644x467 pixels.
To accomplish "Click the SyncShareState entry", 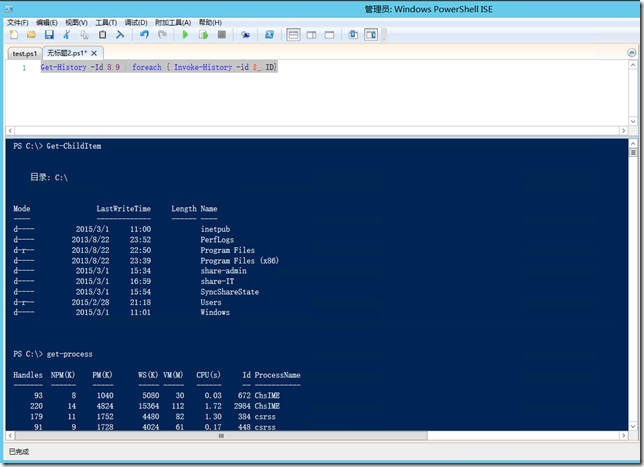I will point(230,292).
